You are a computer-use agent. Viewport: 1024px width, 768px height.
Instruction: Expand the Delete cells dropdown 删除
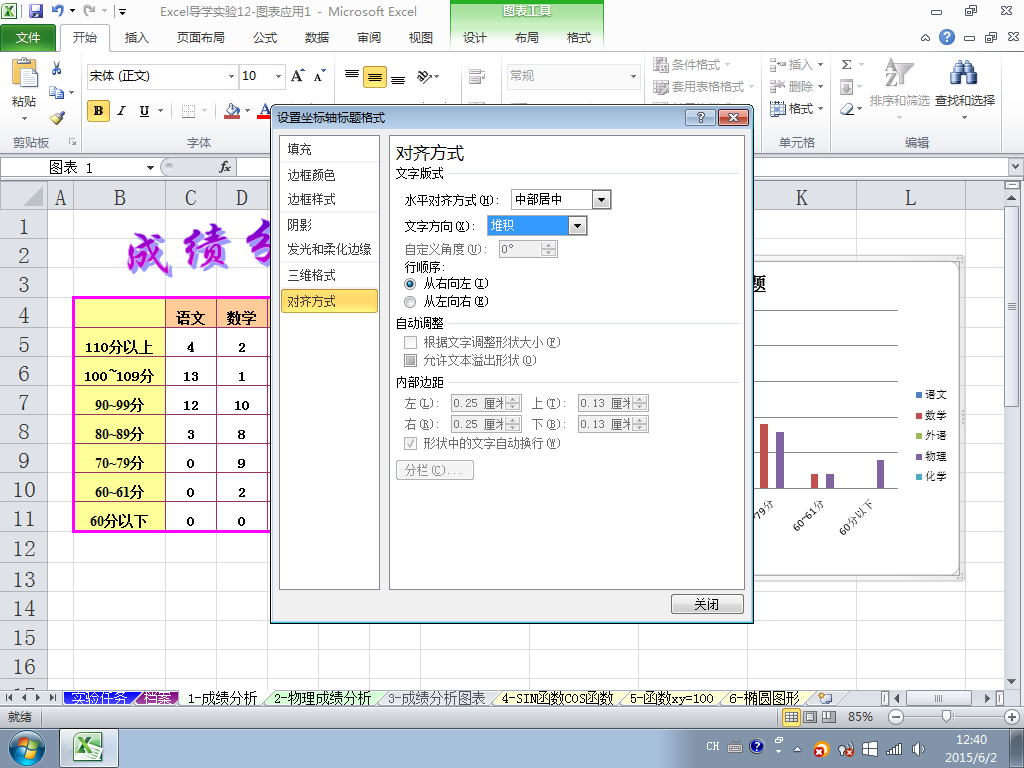(x=820, y=86)
